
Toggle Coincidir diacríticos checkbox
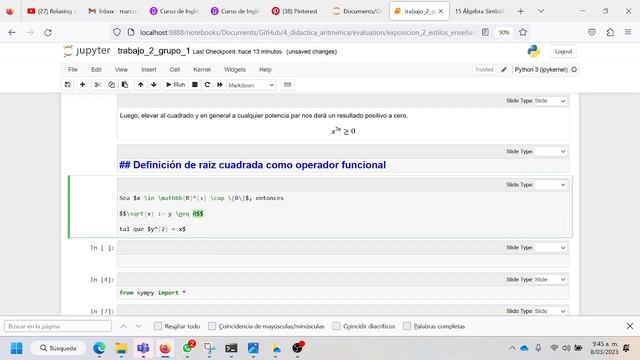[x=336, y=326]
